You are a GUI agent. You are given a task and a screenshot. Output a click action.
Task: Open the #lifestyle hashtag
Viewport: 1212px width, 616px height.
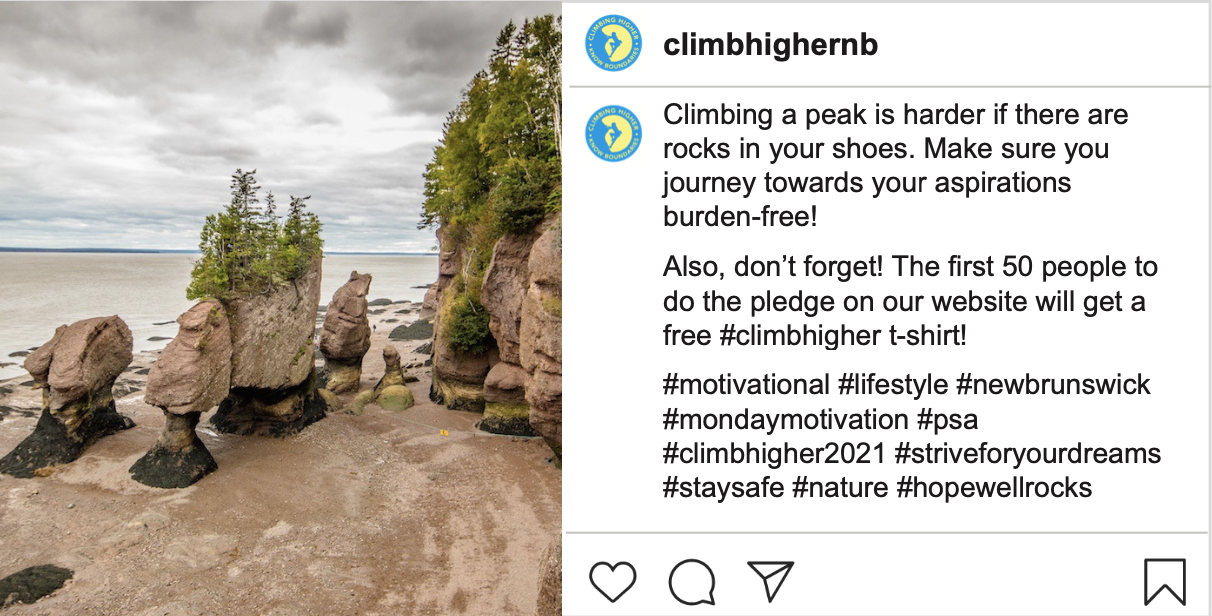[x=892, y=385]
